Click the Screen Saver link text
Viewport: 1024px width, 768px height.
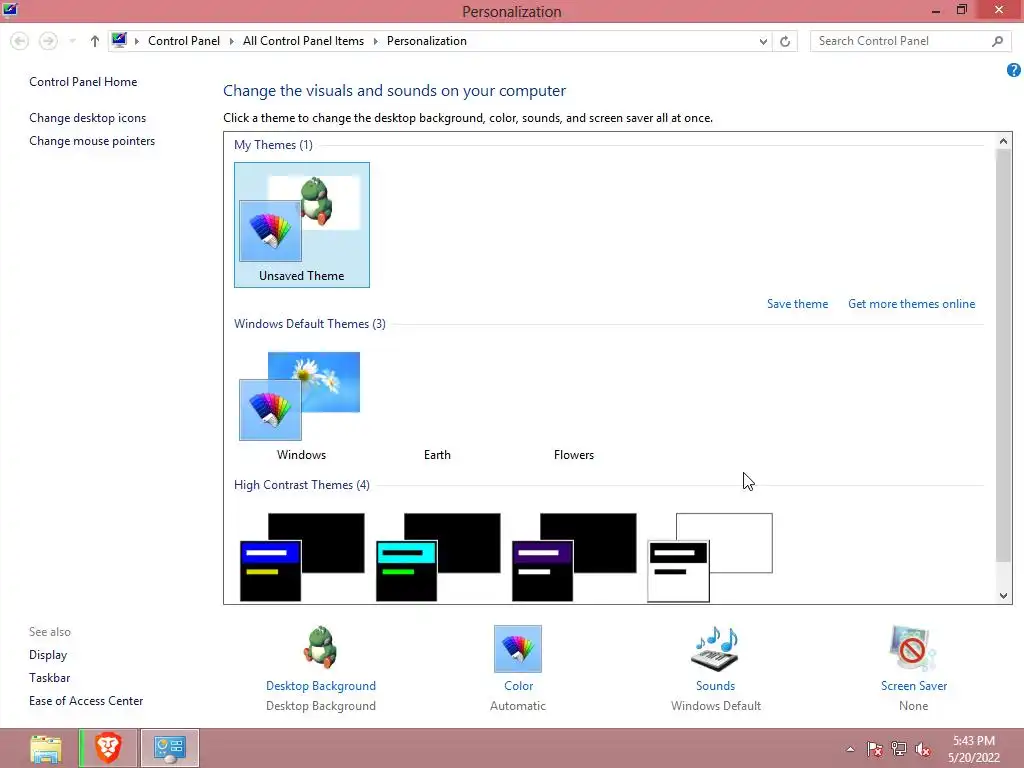914,686
